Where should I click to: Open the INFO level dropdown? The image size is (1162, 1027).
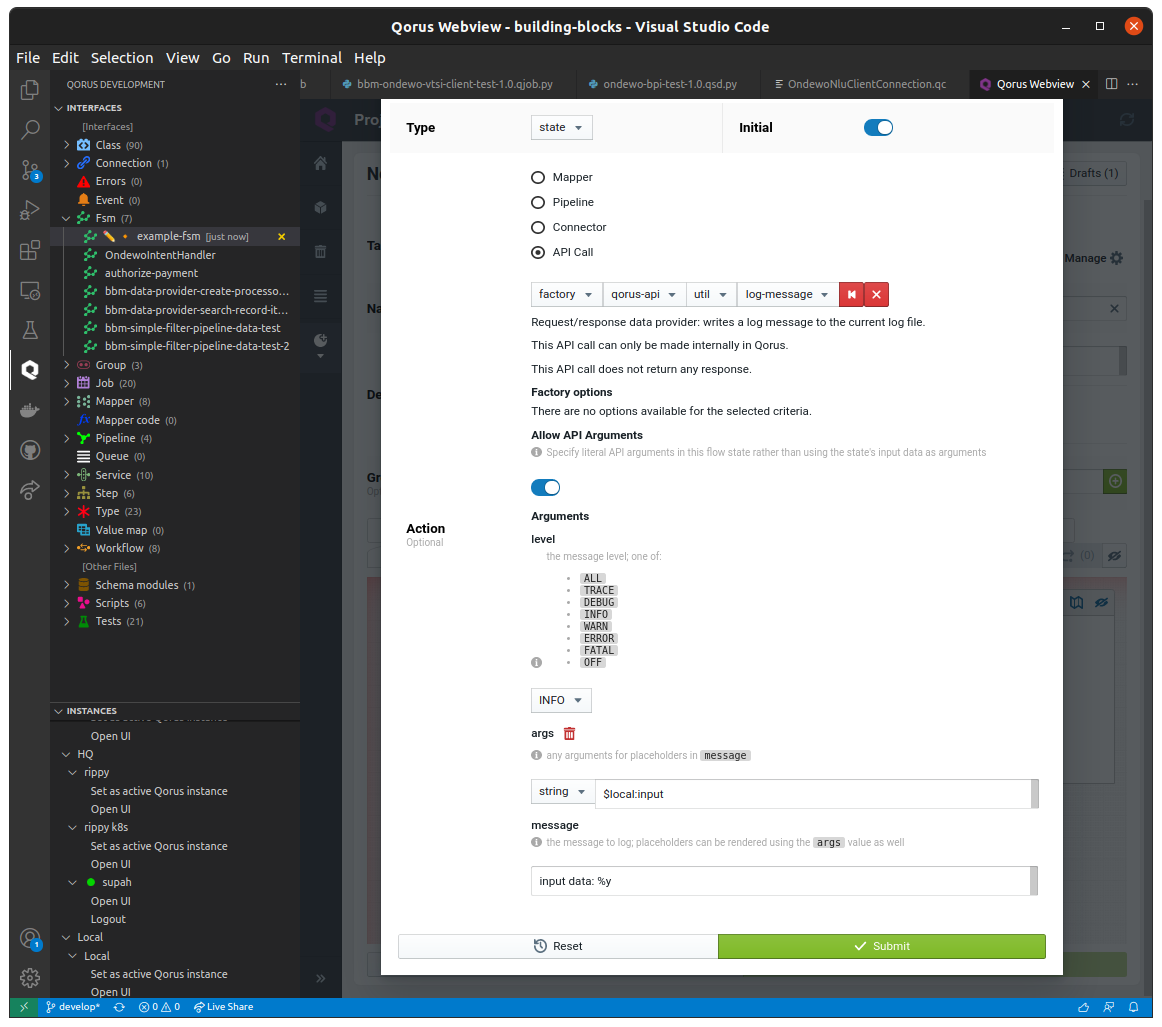(561, 700)
